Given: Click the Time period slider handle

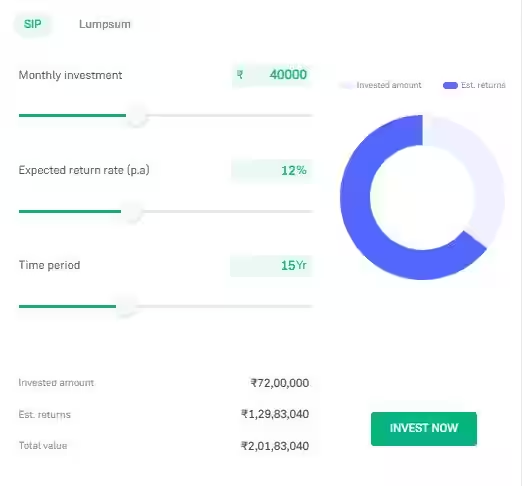Looking at the screenshot, I should tap(126, 306).
